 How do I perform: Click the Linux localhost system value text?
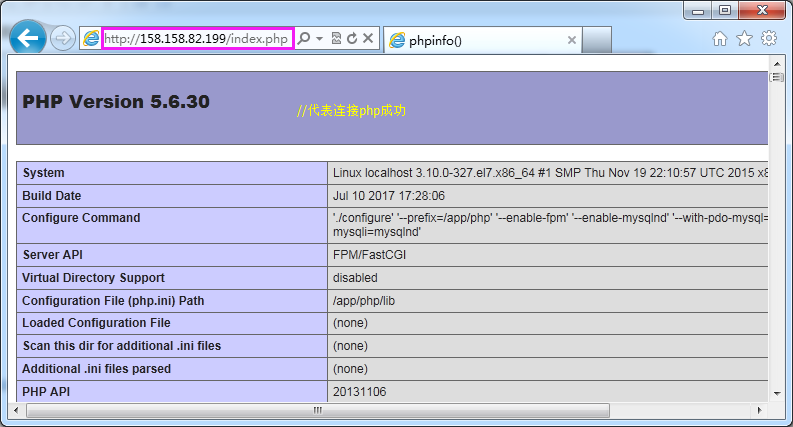pos(550,173)
